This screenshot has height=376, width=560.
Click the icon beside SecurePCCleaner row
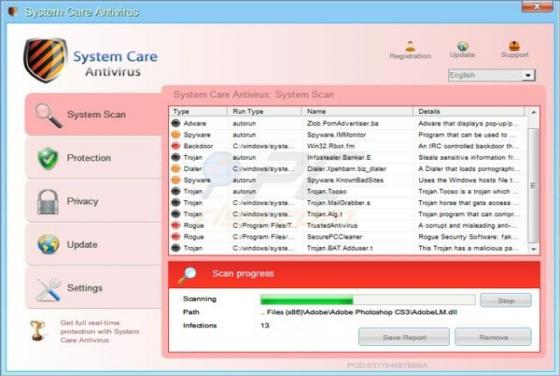176,237
